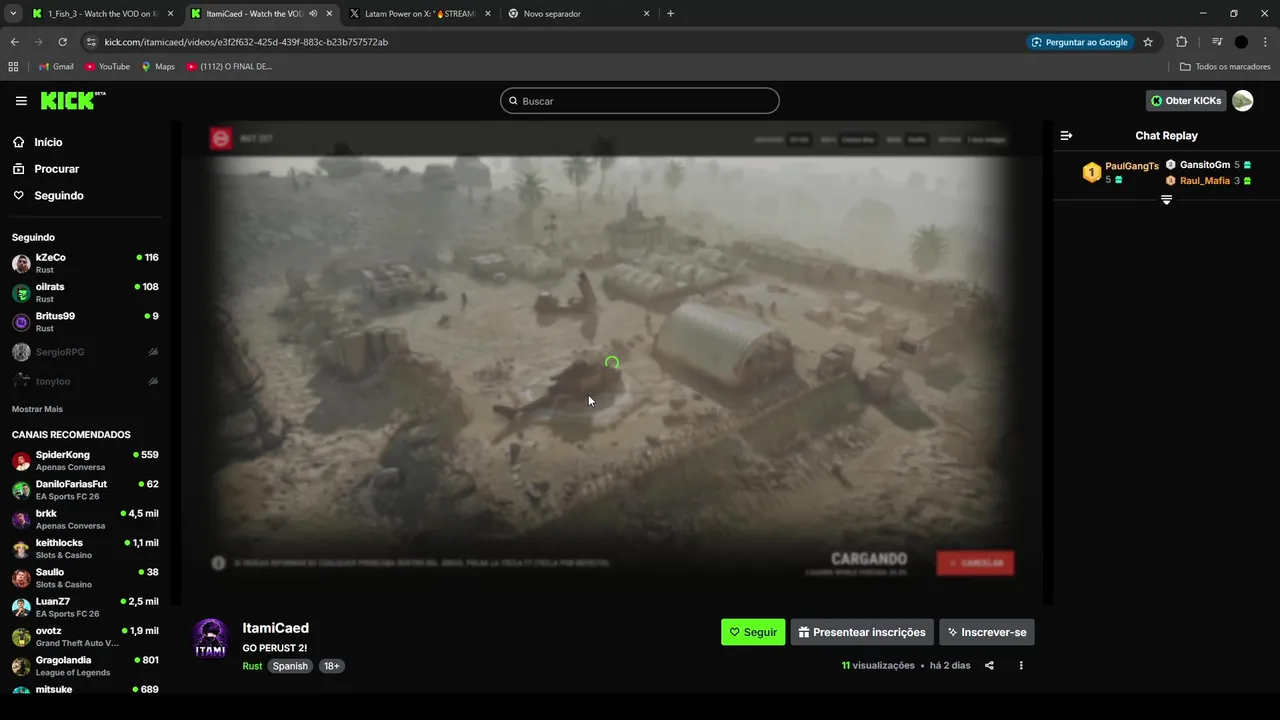The image size is (1280, 720).
Task: Open kZeCo's channel in the sidebar
Action: pyautogui.click(x=85, y=263)
